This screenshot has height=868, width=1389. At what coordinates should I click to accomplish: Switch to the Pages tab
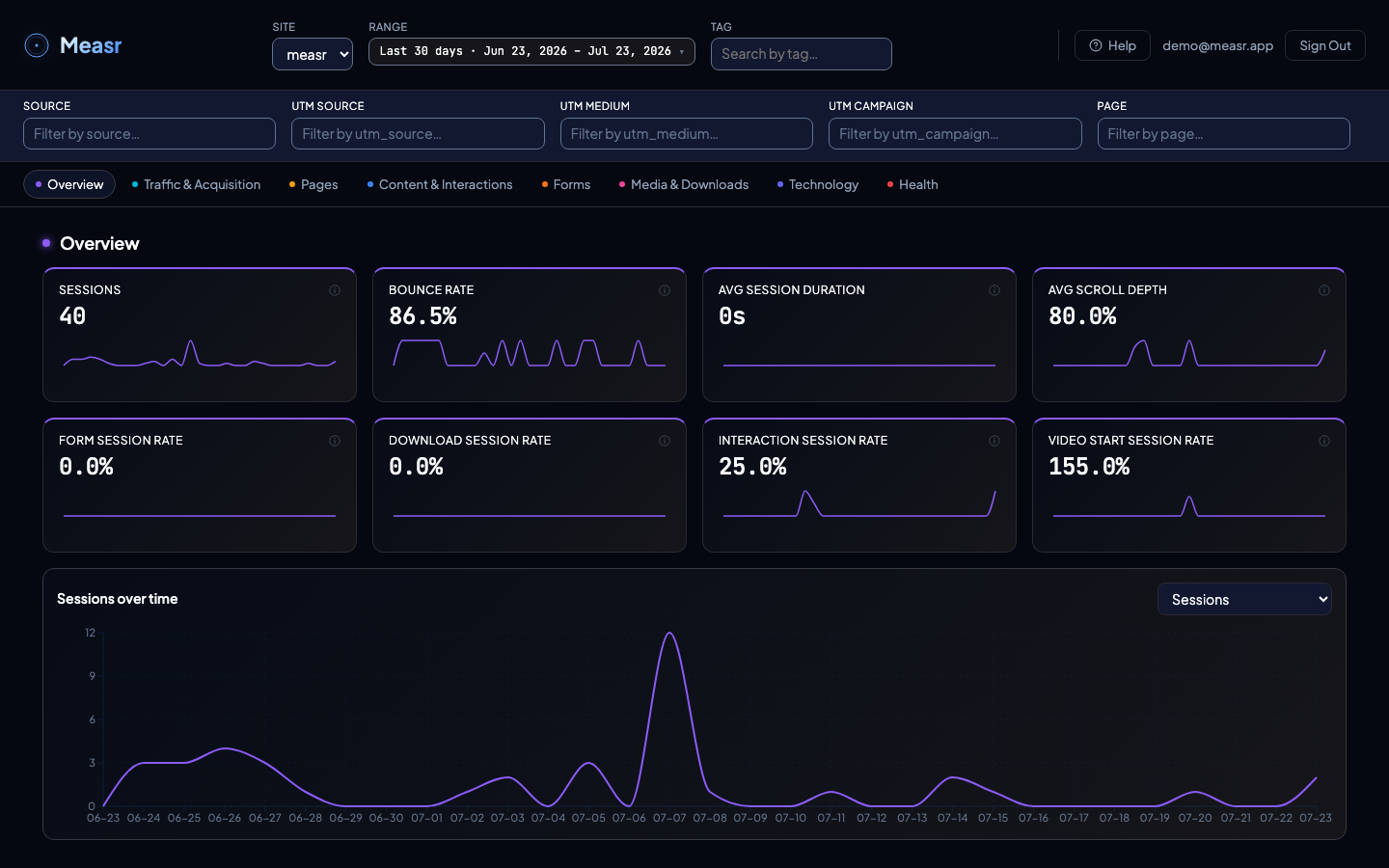point(313,184)
